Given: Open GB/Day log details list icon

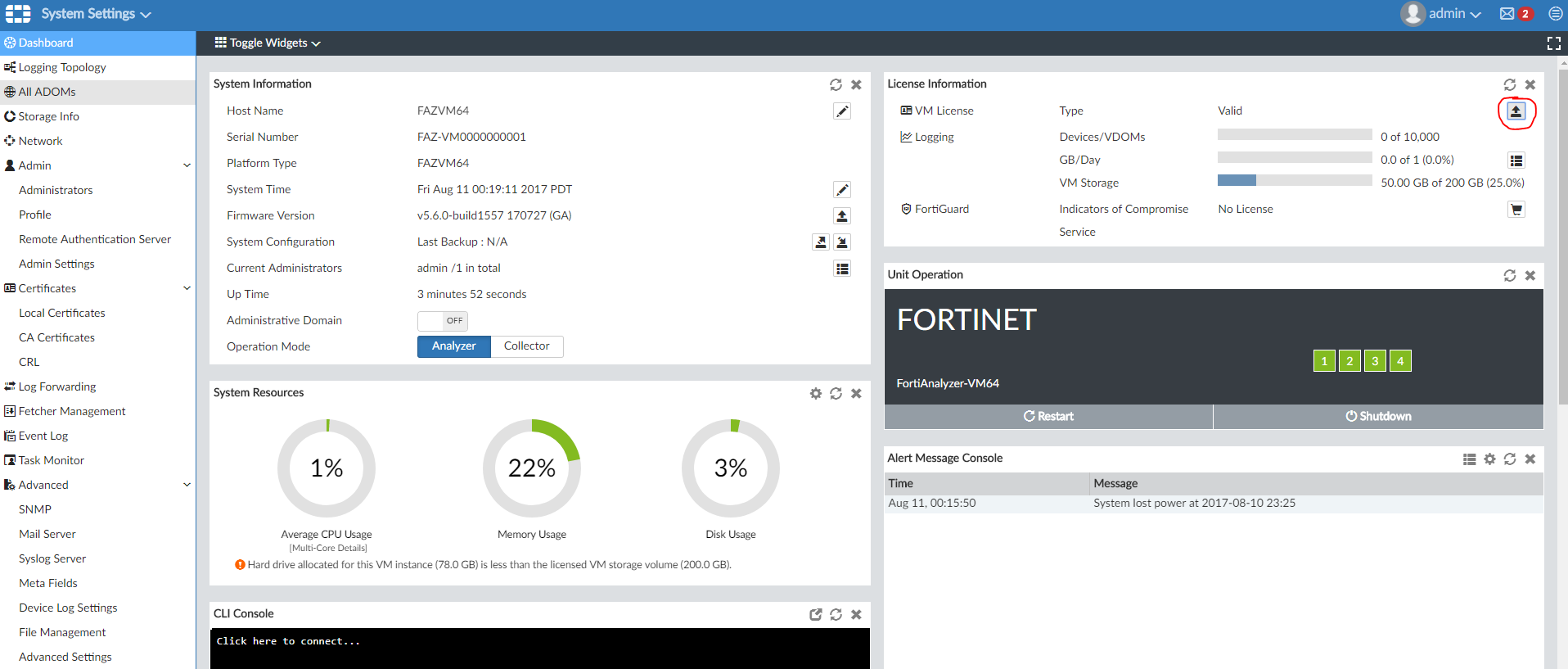Looking at the screenshot, I should click(x=1516, y=160).
